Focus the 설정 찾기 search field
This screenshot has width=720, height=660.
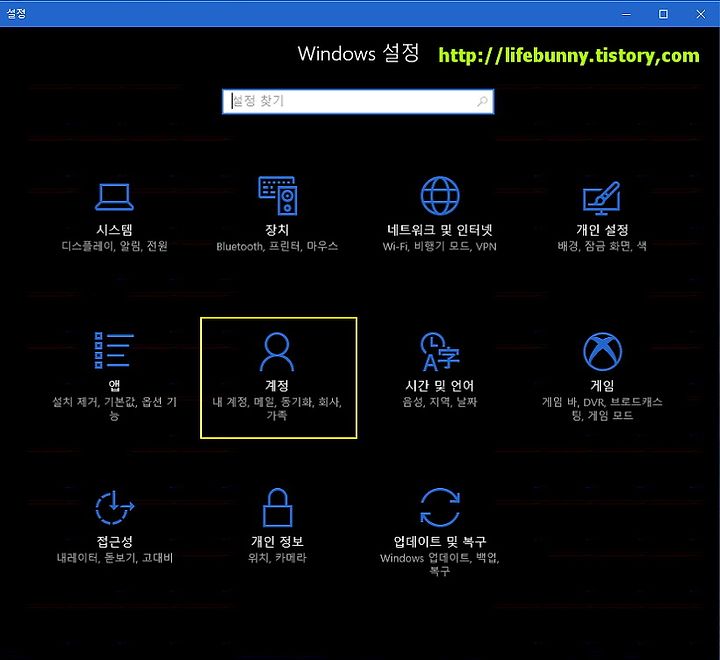pyautogui.click(x=358, y=102)
